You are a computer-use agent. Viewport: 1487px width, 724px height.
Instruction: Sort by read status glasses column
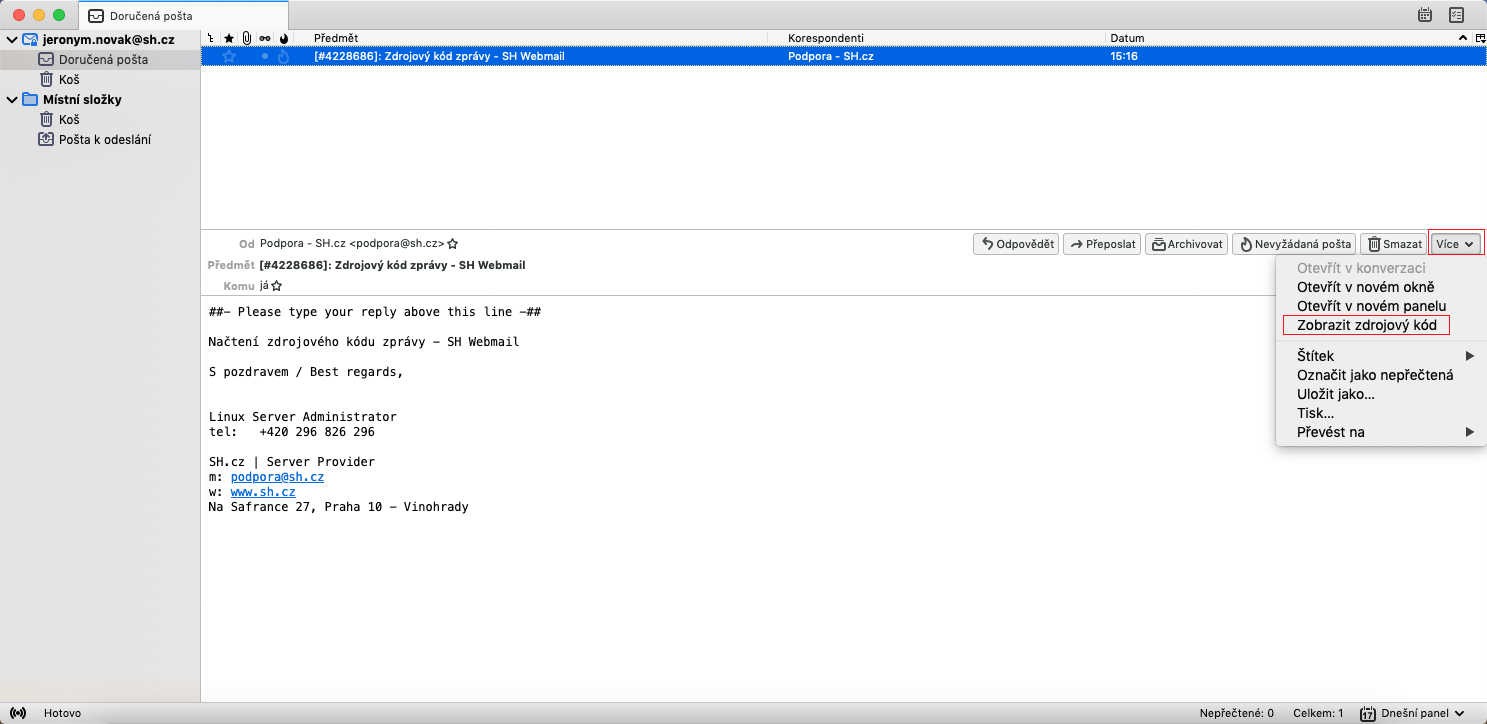[265, 38]
